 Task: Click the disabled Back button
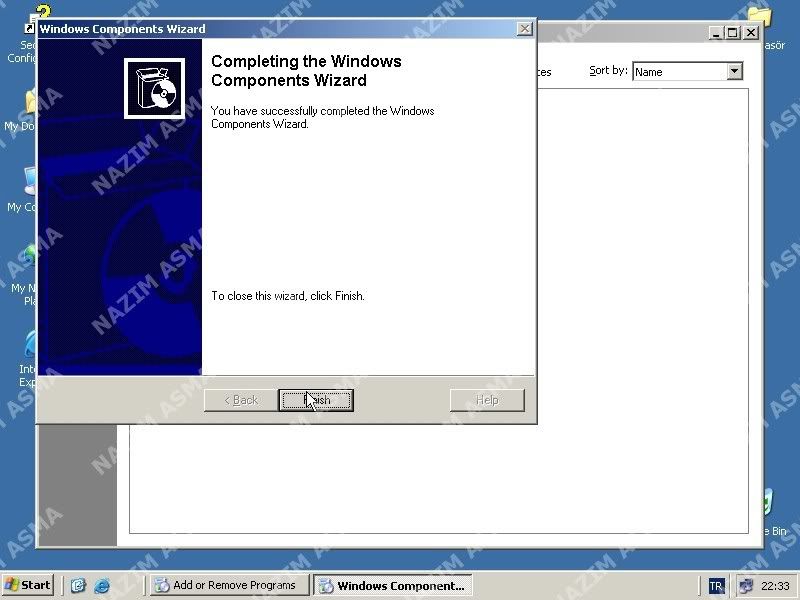point(241,400)
